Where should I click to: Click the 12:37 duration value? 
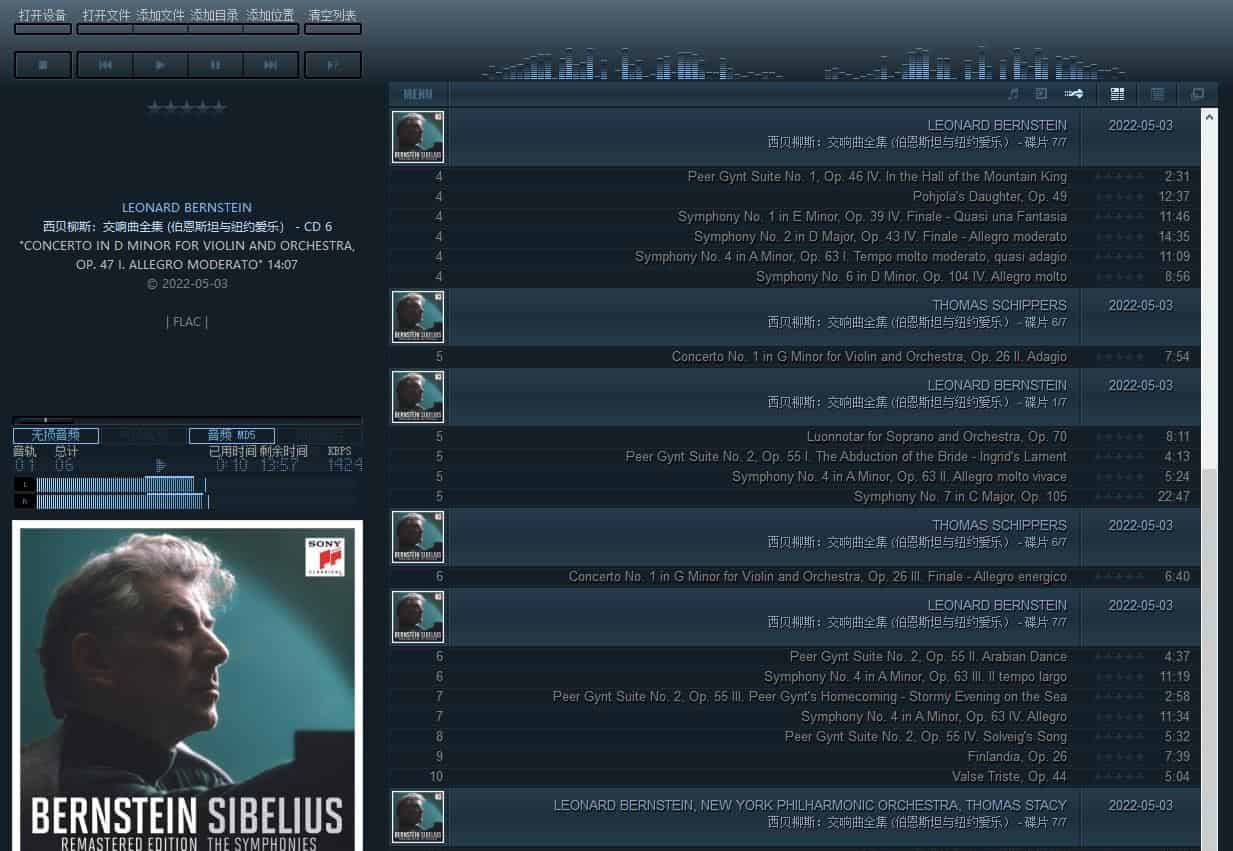(x=1174, y=197)
